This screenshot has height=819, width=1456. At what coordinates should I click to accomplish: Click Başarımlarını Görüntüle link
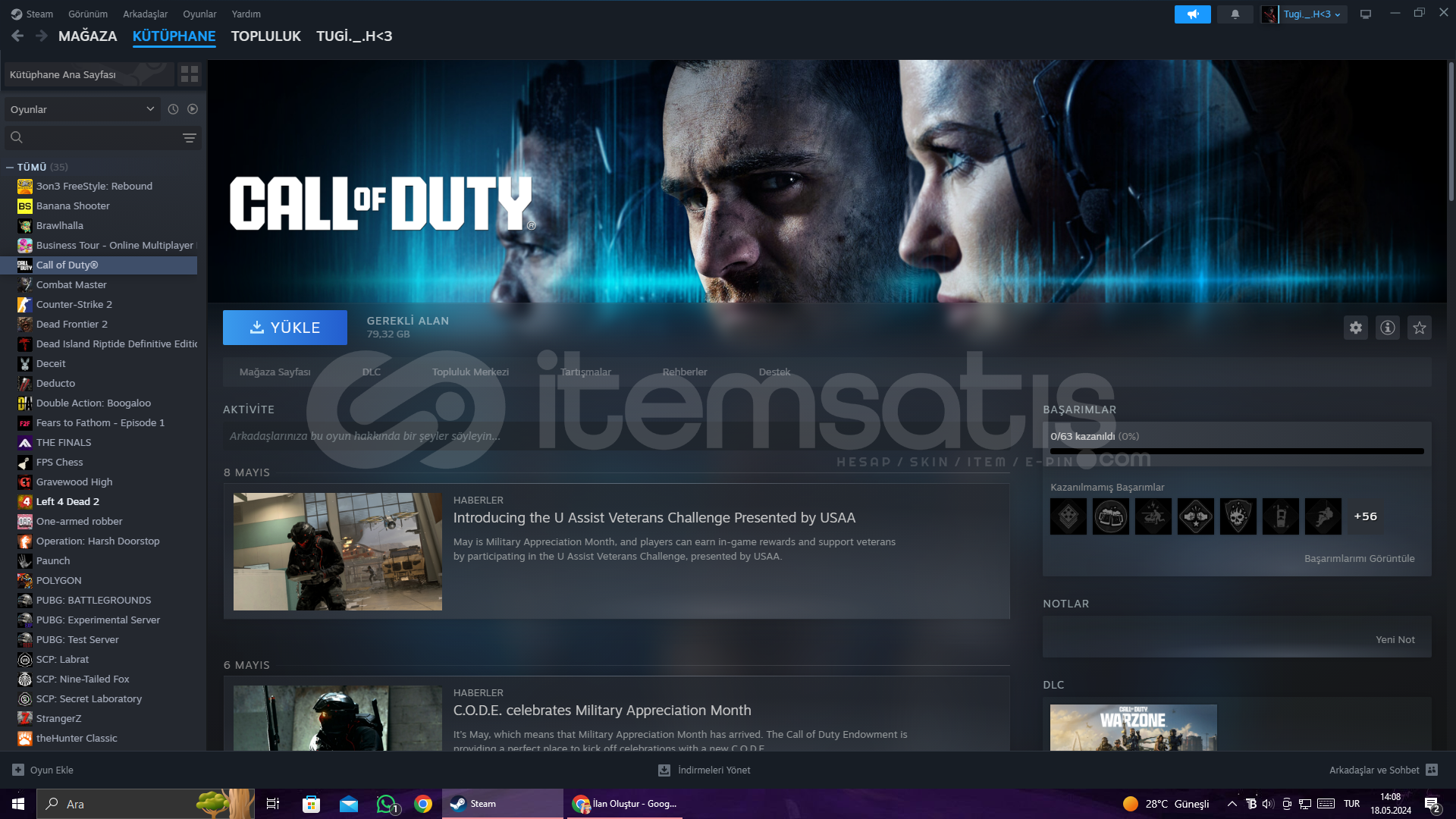1359,558
